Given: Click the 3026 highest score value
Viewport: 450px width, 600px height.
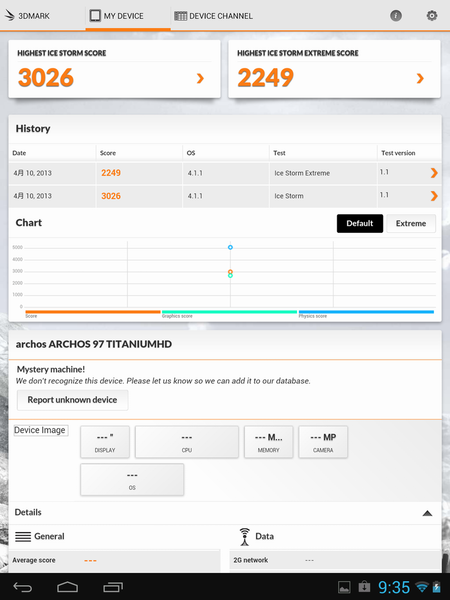Looking at the screenshot, I should [46, 78].
